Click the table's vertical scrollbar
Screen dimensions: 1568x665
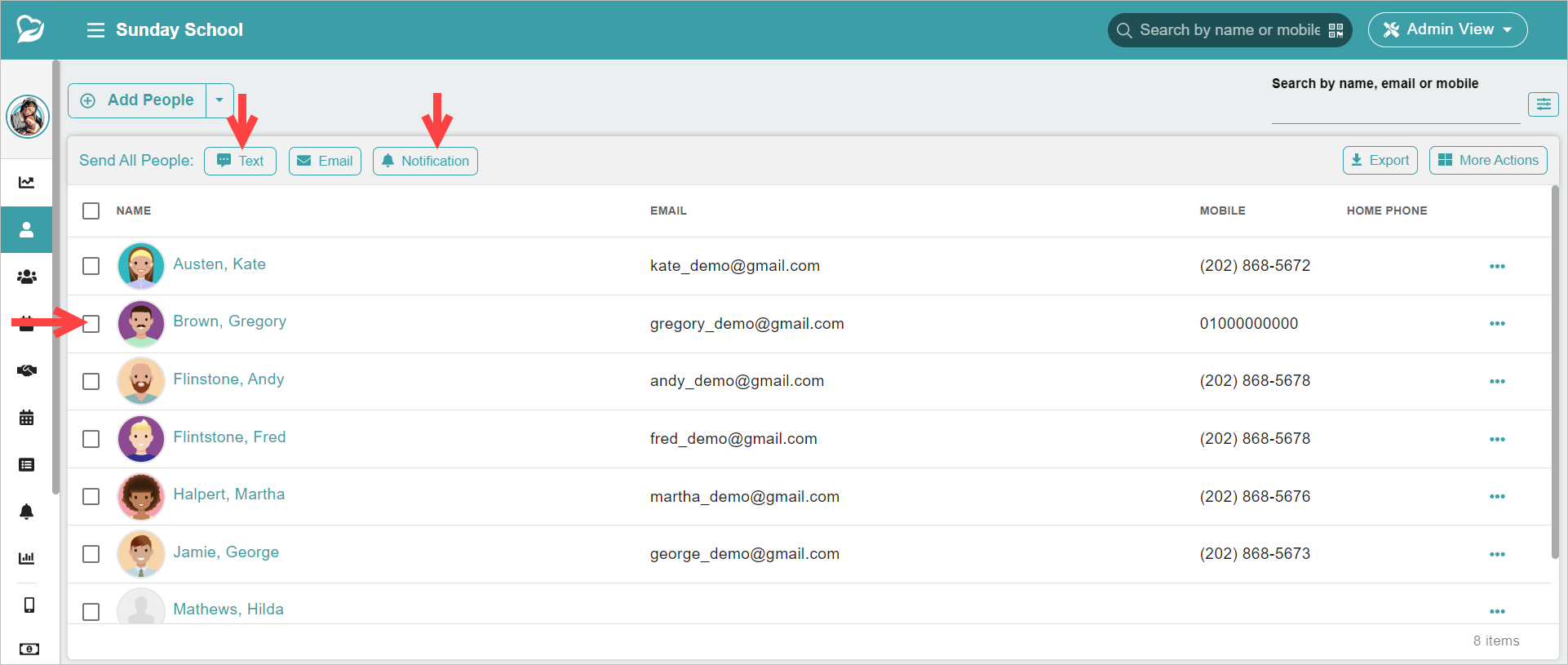point(1555,372)
